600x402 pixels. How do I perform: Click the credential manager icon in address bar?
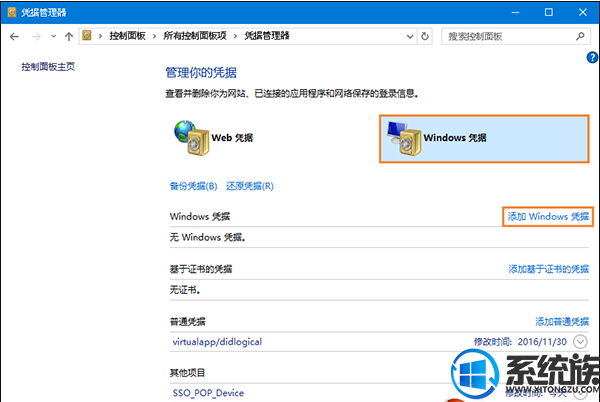(x=87, y=36)
